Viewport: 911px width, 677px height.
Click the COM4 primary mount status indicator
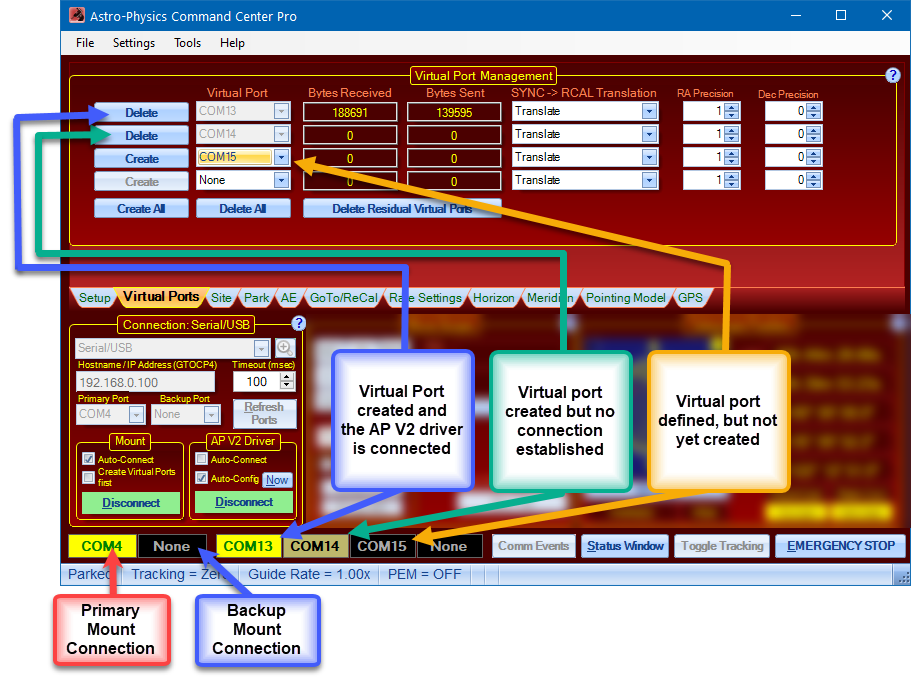pyautogui.click(x=102, y=546)
